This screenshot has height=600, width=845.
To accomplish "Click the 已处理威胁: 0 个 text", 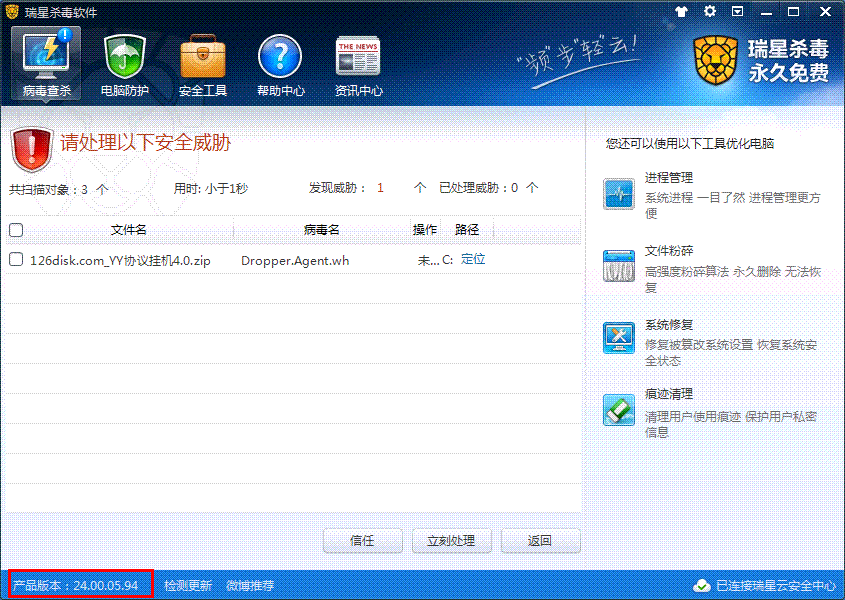I will [x=488, y=188].
